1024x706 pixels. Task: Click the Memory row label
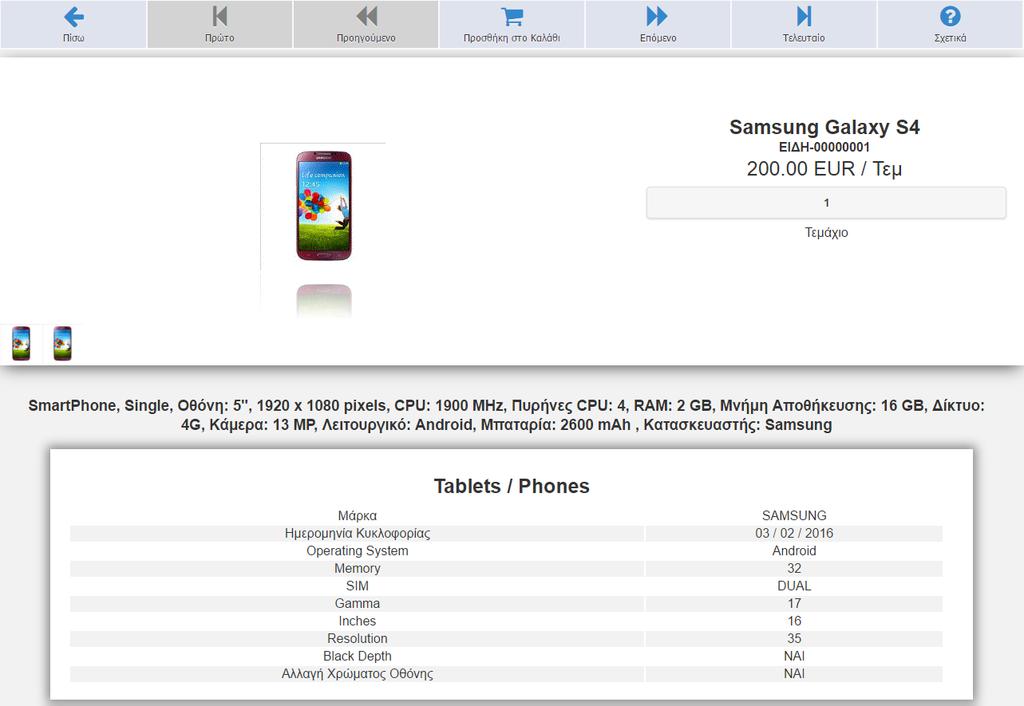pos(357,569)
